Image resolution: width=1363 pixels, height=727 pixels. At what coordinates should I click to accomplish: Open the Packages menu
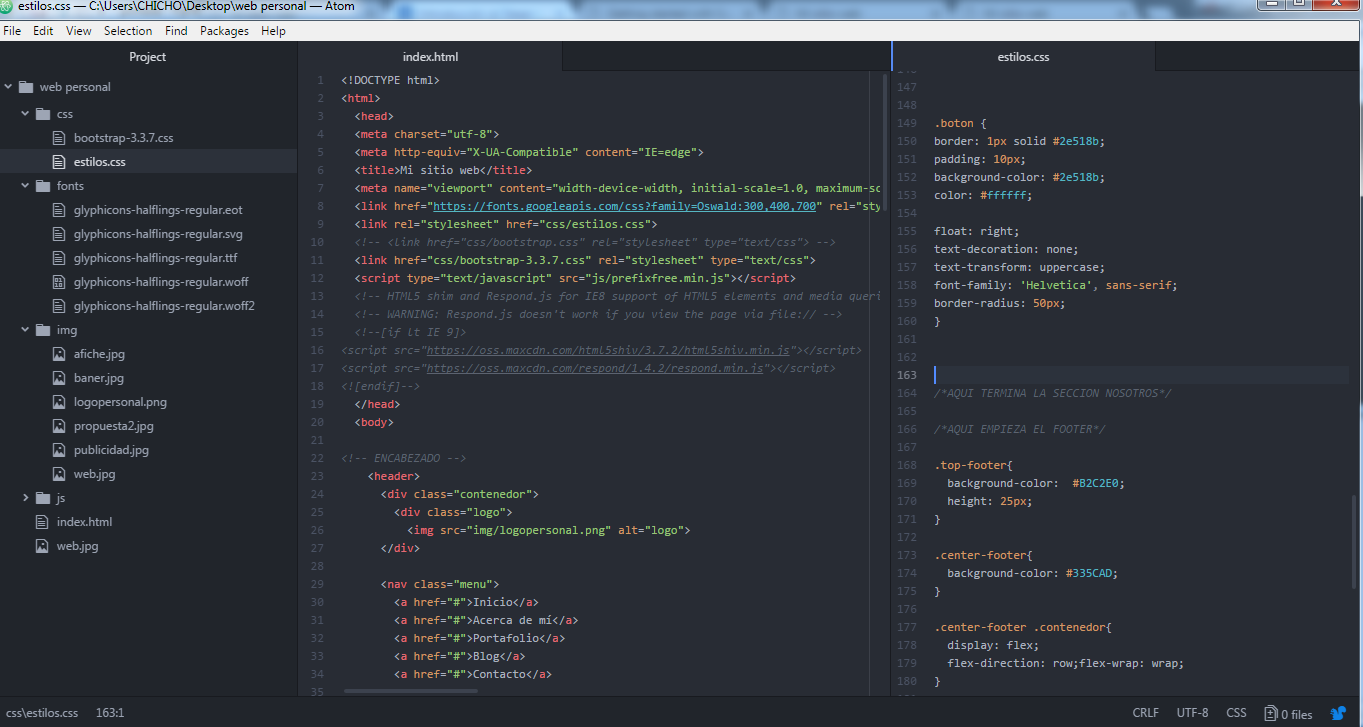(224, 31)
